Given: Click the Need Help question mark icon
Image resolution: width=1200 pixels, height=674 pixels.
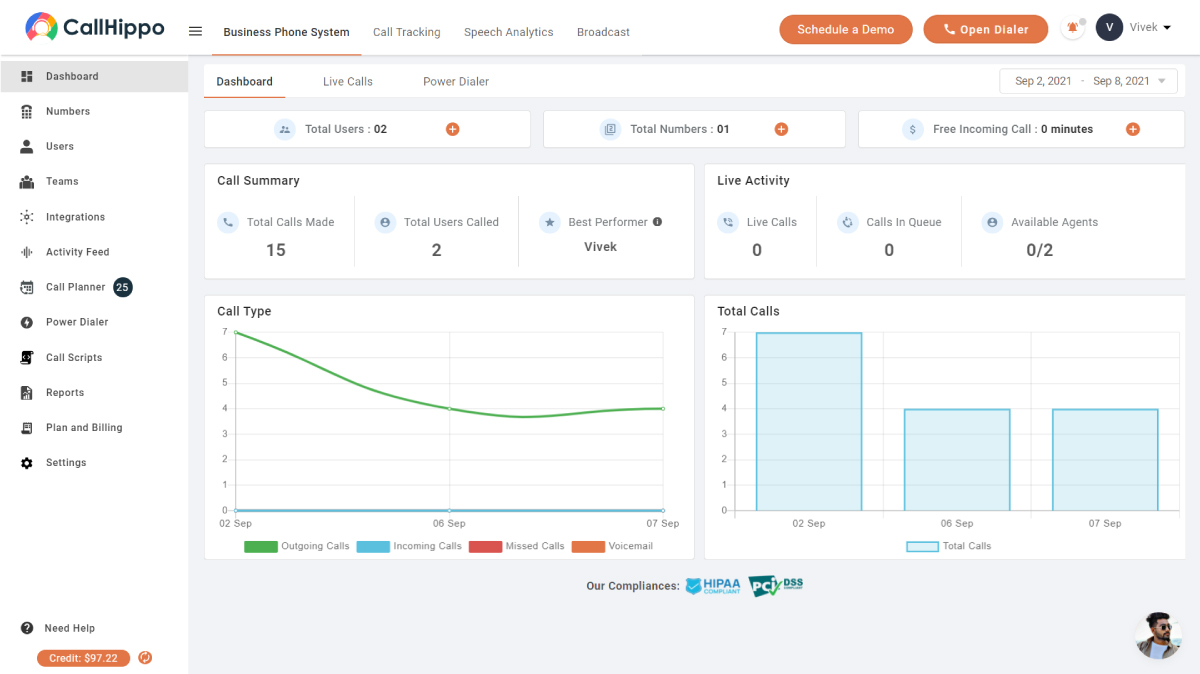Looking at the screenshot, I should click(x=27, y=628).
